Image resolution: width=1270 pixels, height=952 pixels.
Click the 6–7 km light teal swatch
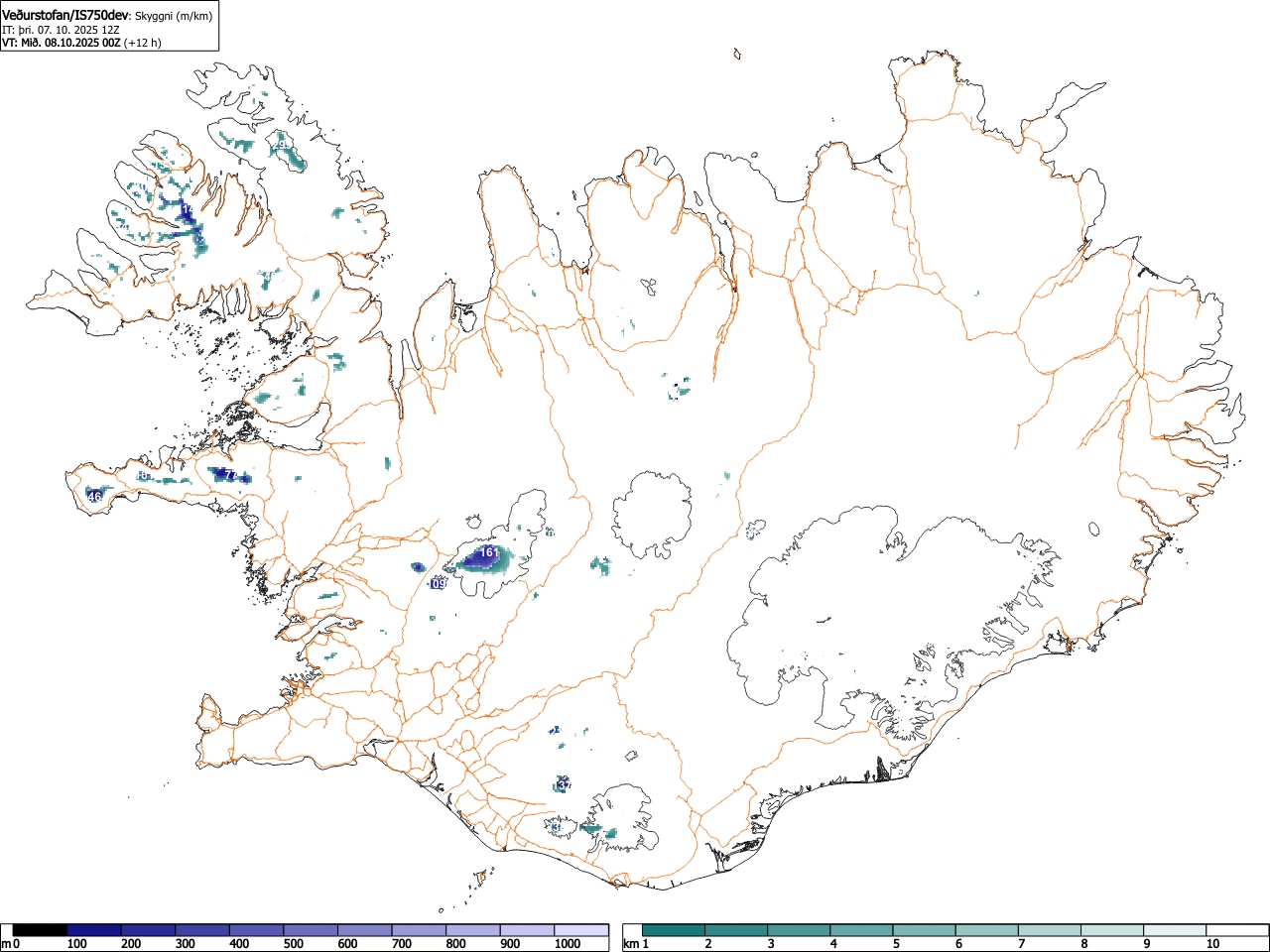point(986,930)
